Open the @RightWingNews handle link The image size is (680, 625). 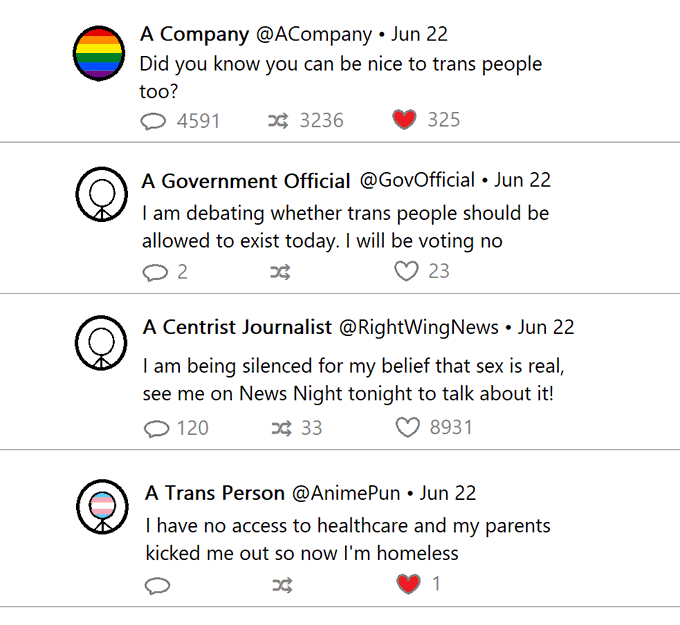pos(419,327)
